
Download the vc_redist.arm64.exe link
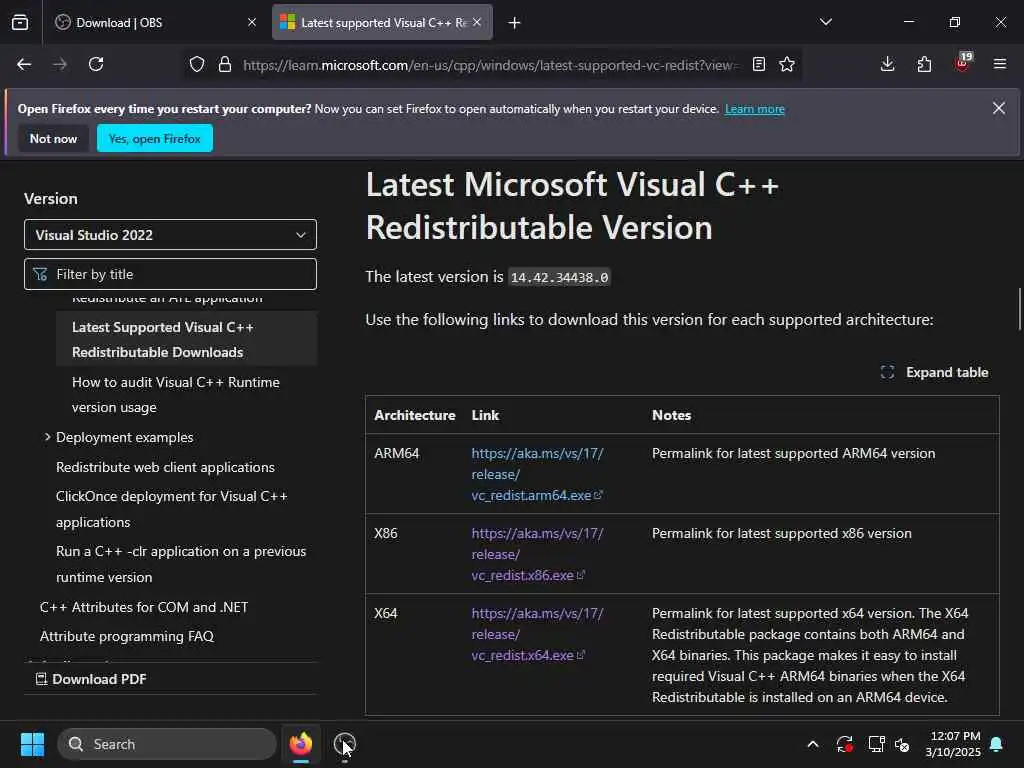click(x=537, y=474)
